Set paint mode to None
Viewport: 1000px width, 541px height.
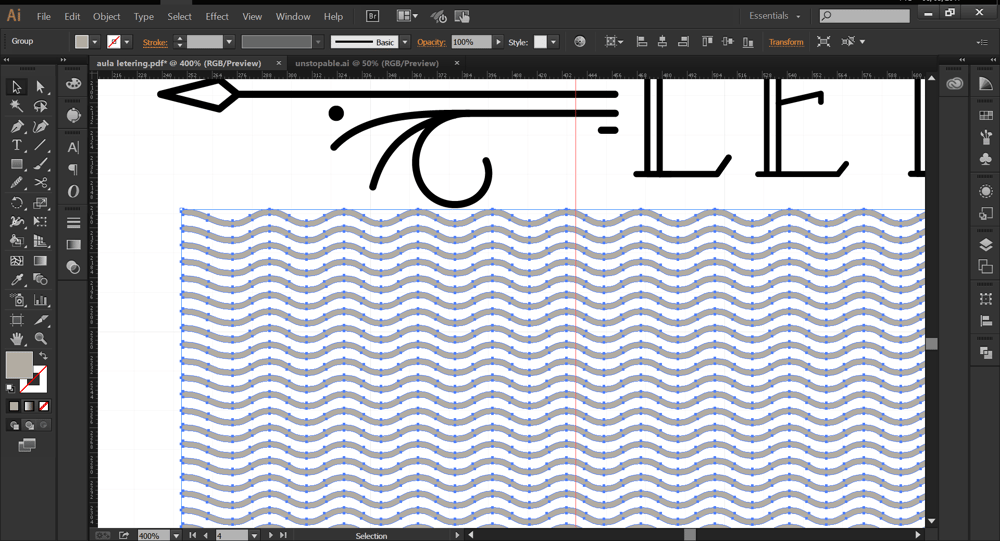pos(43,406)
